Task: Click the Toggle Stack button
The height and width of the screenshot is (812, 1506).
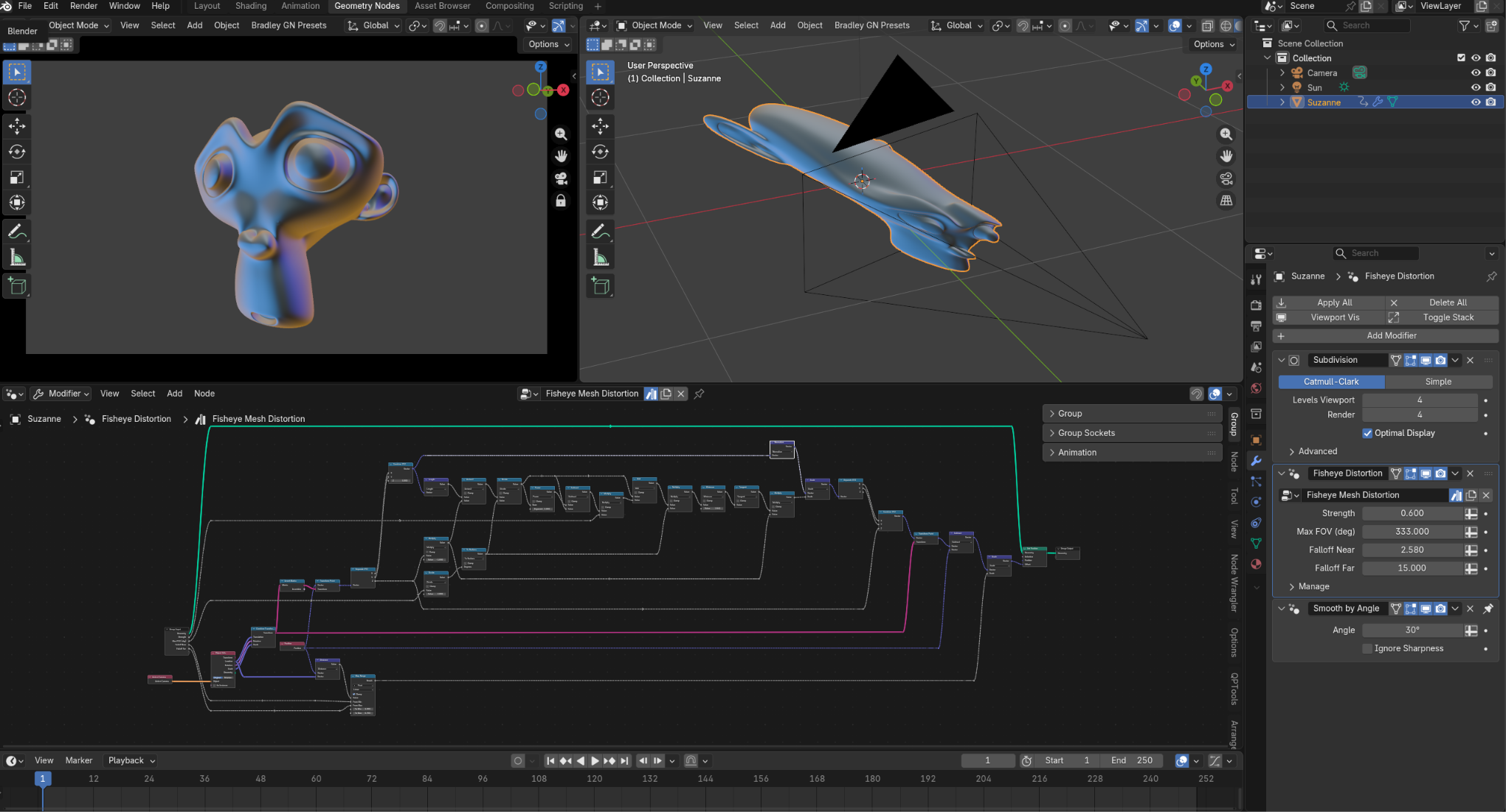Action: (1442, 317)
